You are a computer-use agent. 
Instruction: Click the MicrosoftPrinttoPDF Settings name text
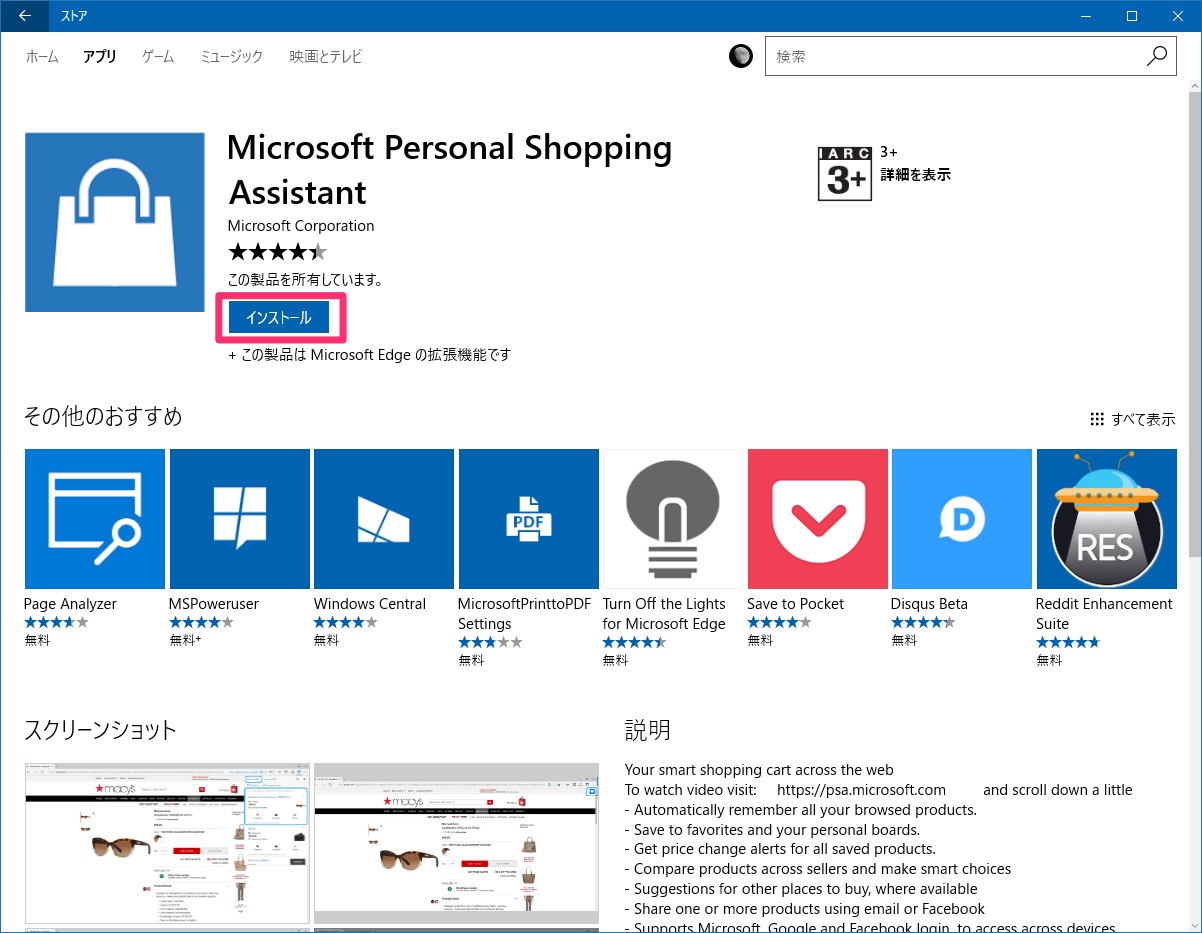(x=524, y=614)
